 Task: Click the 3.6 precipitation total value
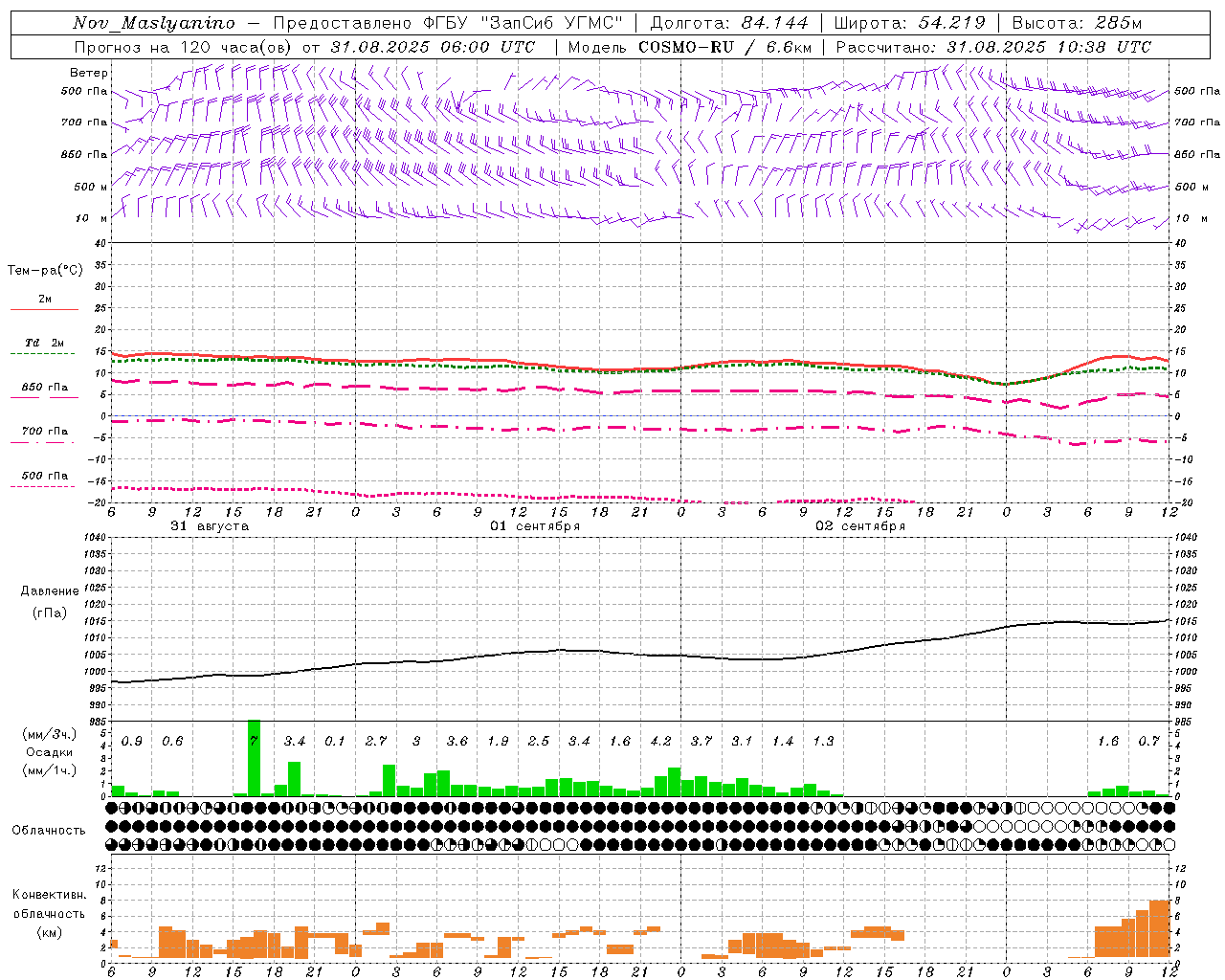[x=457, y=742]
